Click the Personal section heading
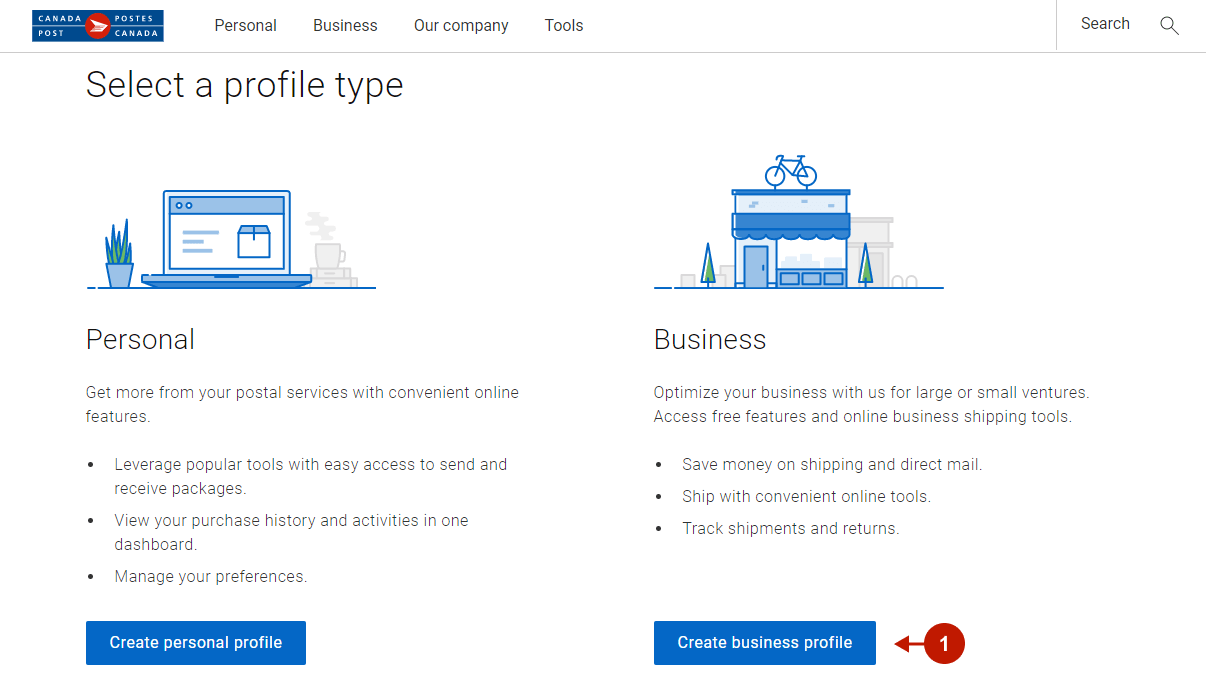This screenshot has height=700, width=1206. coord(140,340)
